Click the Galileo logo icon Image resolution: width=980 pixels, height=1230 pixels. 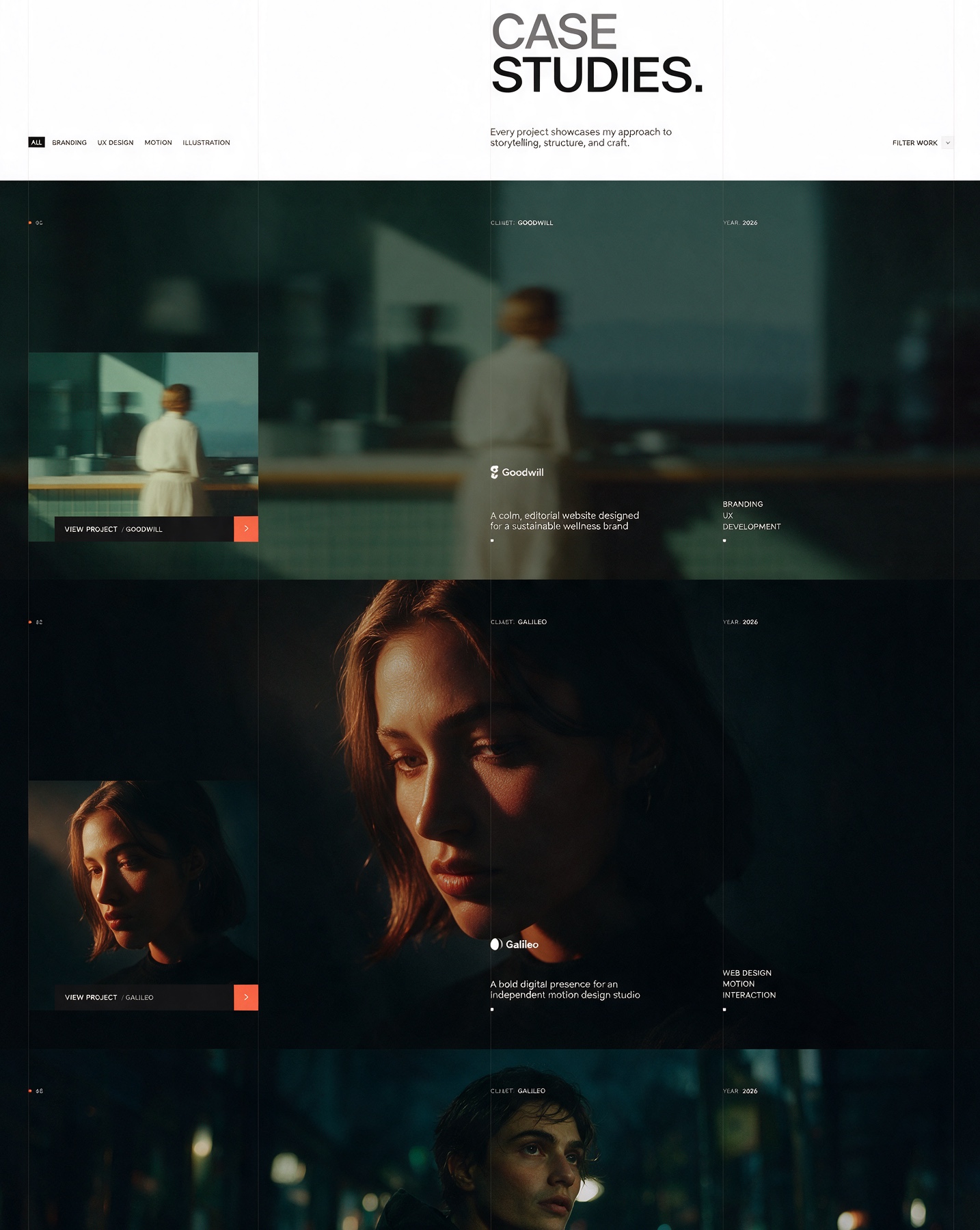click(496, 944)
